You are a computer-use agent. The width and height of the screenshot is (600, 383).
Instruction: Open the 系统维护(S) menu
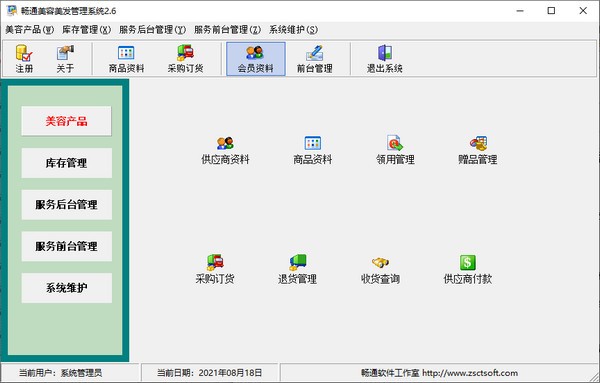tap(293, 29)
